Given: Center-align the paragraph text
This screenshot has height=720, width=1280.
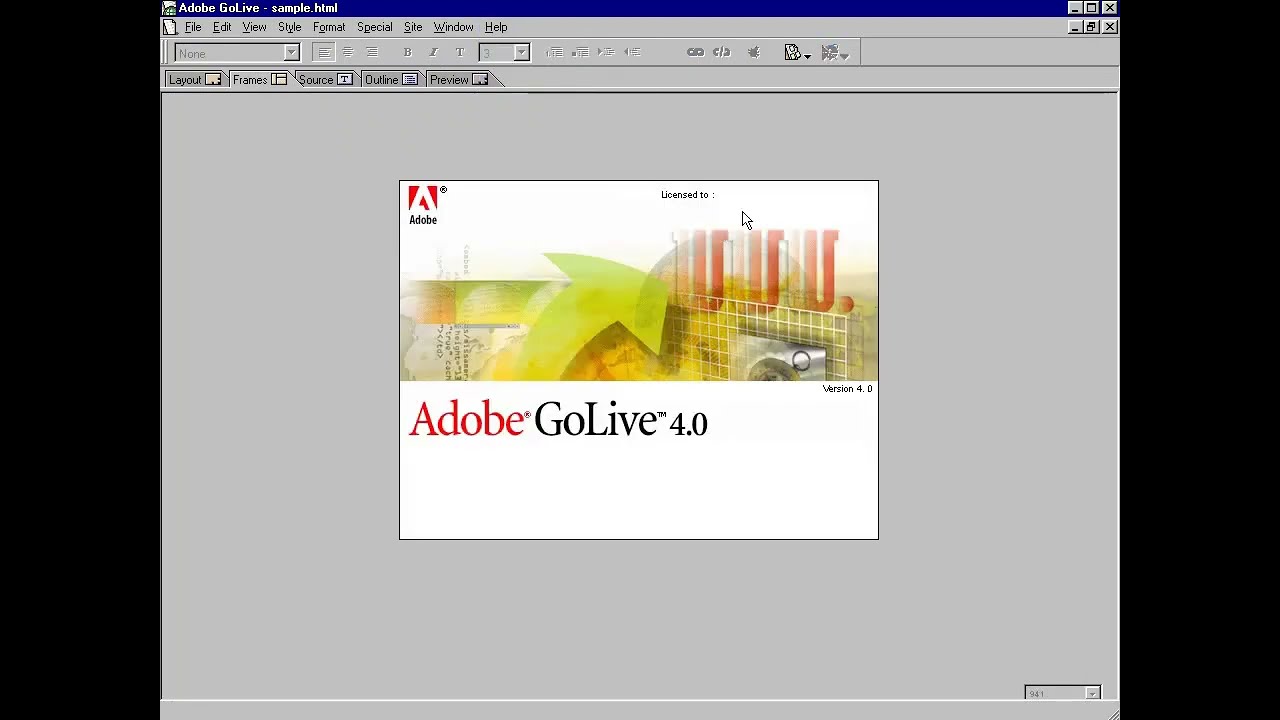Looking at the screenshot, I should point(348,53).
